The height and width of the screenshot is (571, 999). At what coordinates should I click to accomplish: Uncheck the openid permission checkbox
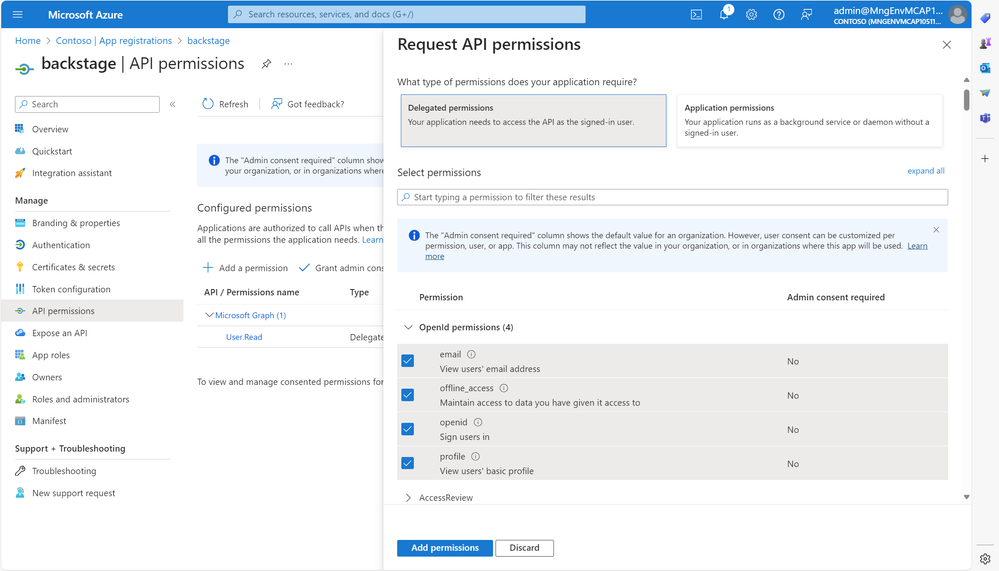(x=408, y=429)
